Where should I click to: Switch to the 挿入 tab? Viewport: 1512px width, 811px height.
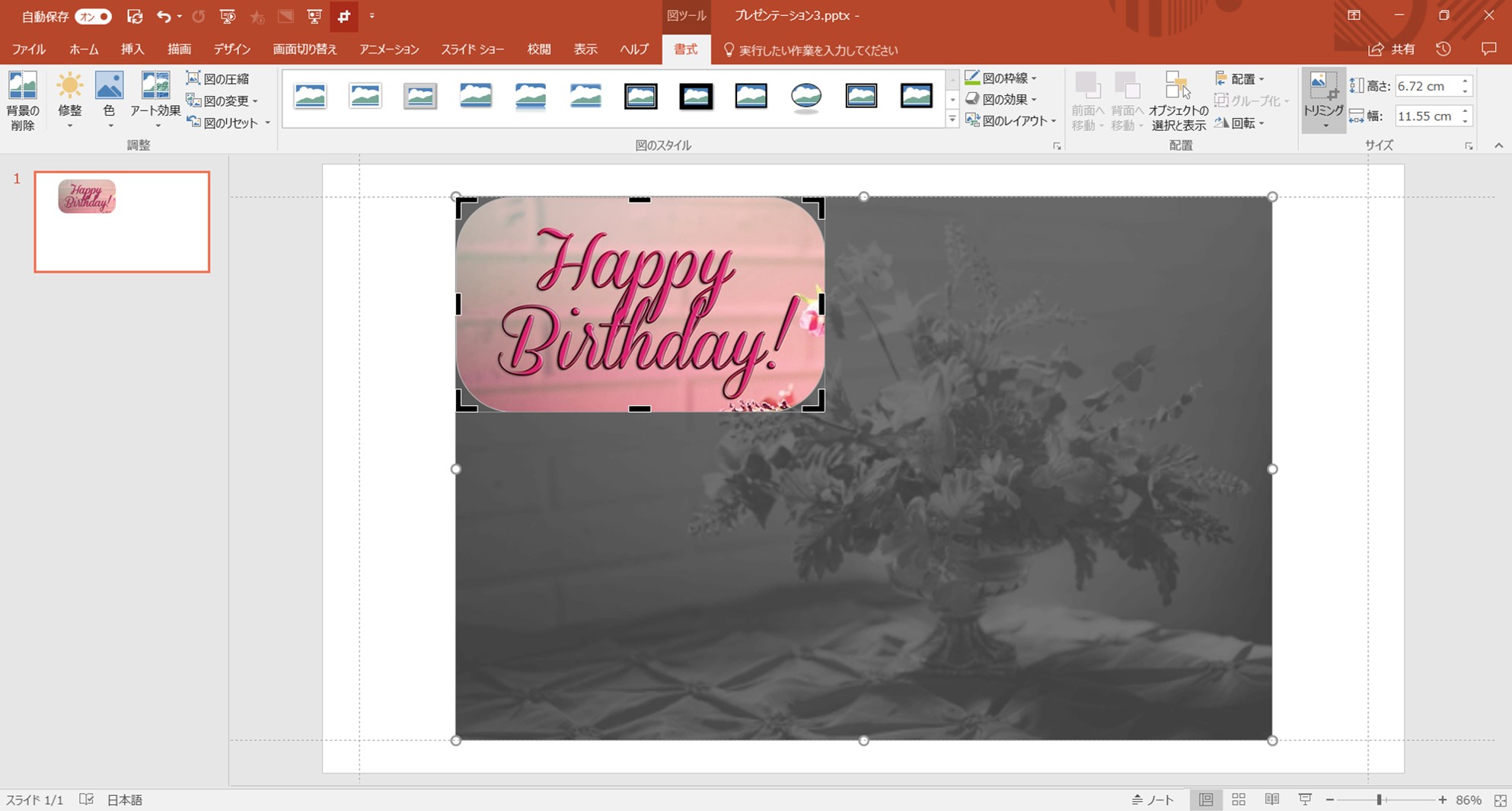pyautogui.click(x=132, y=49)
